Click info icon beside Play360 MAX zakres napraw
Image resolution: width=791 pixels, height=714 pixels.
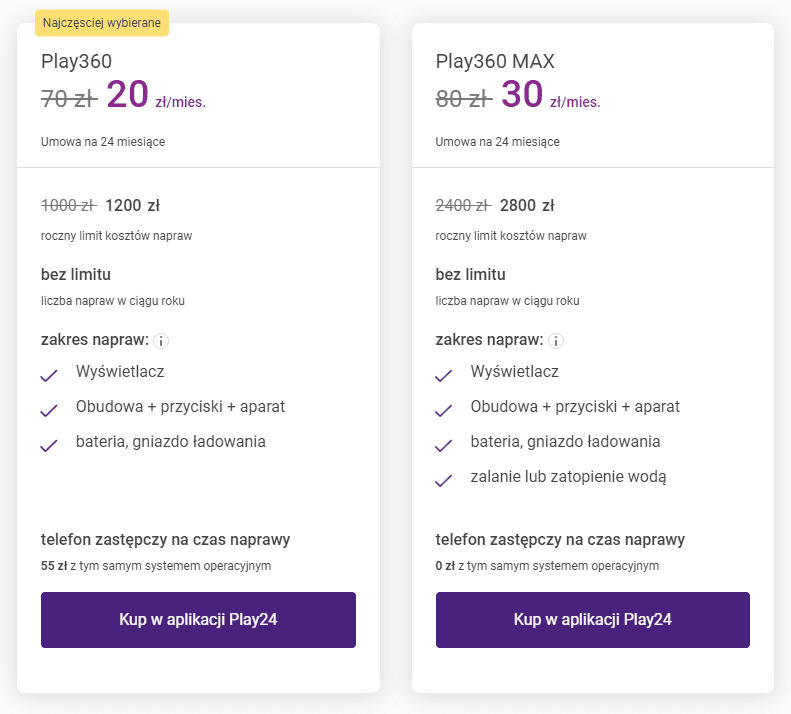point(557,341)
